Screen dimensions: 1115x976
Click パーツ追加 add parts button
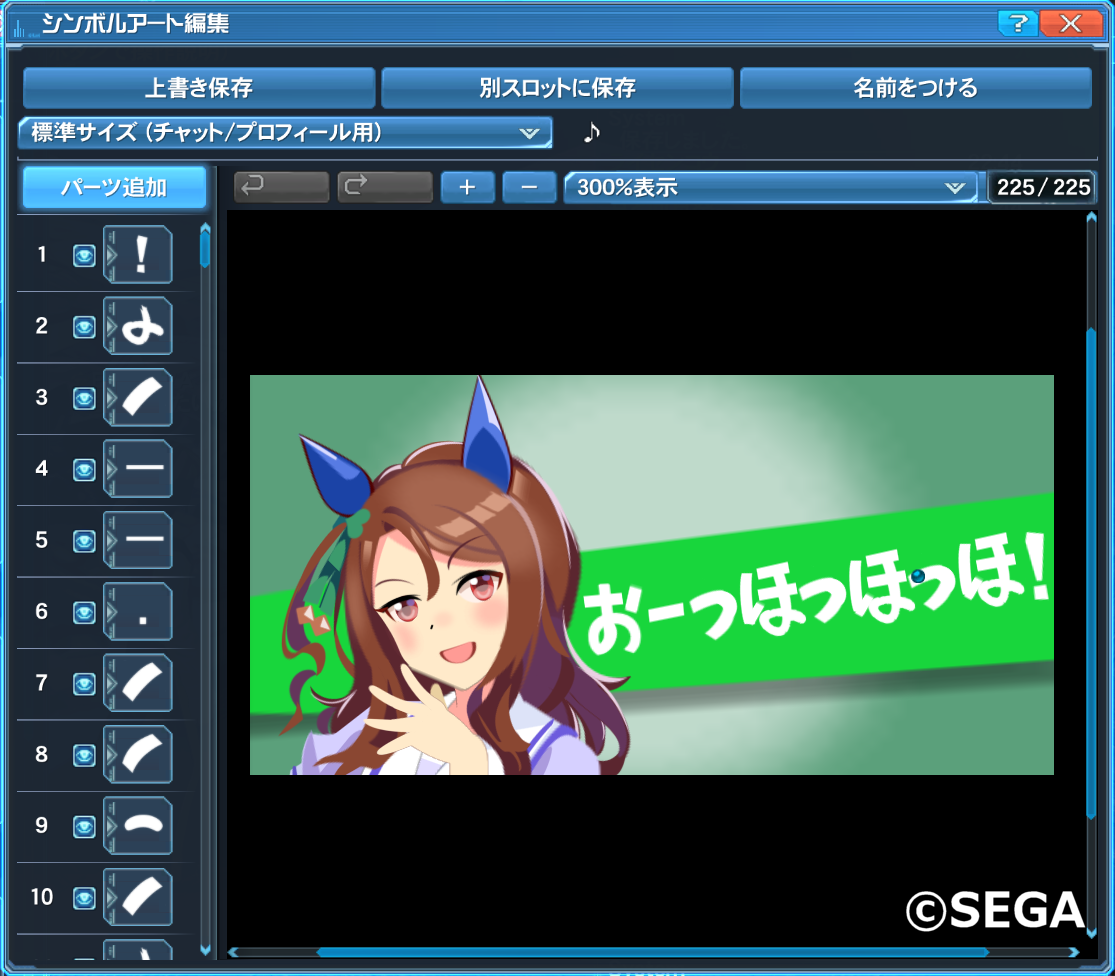(114, 187)
